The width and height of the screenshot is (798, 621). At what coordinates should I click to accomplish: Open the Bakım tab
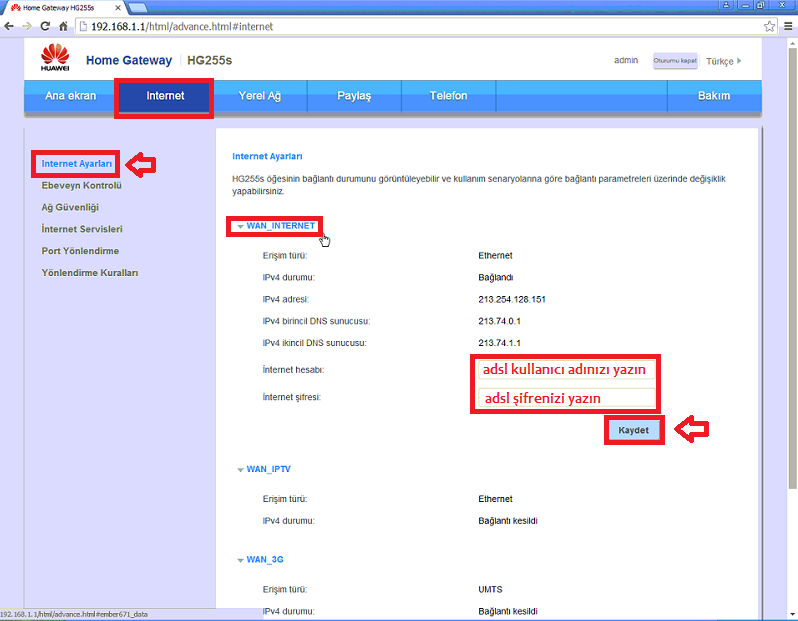click(714, 96)
